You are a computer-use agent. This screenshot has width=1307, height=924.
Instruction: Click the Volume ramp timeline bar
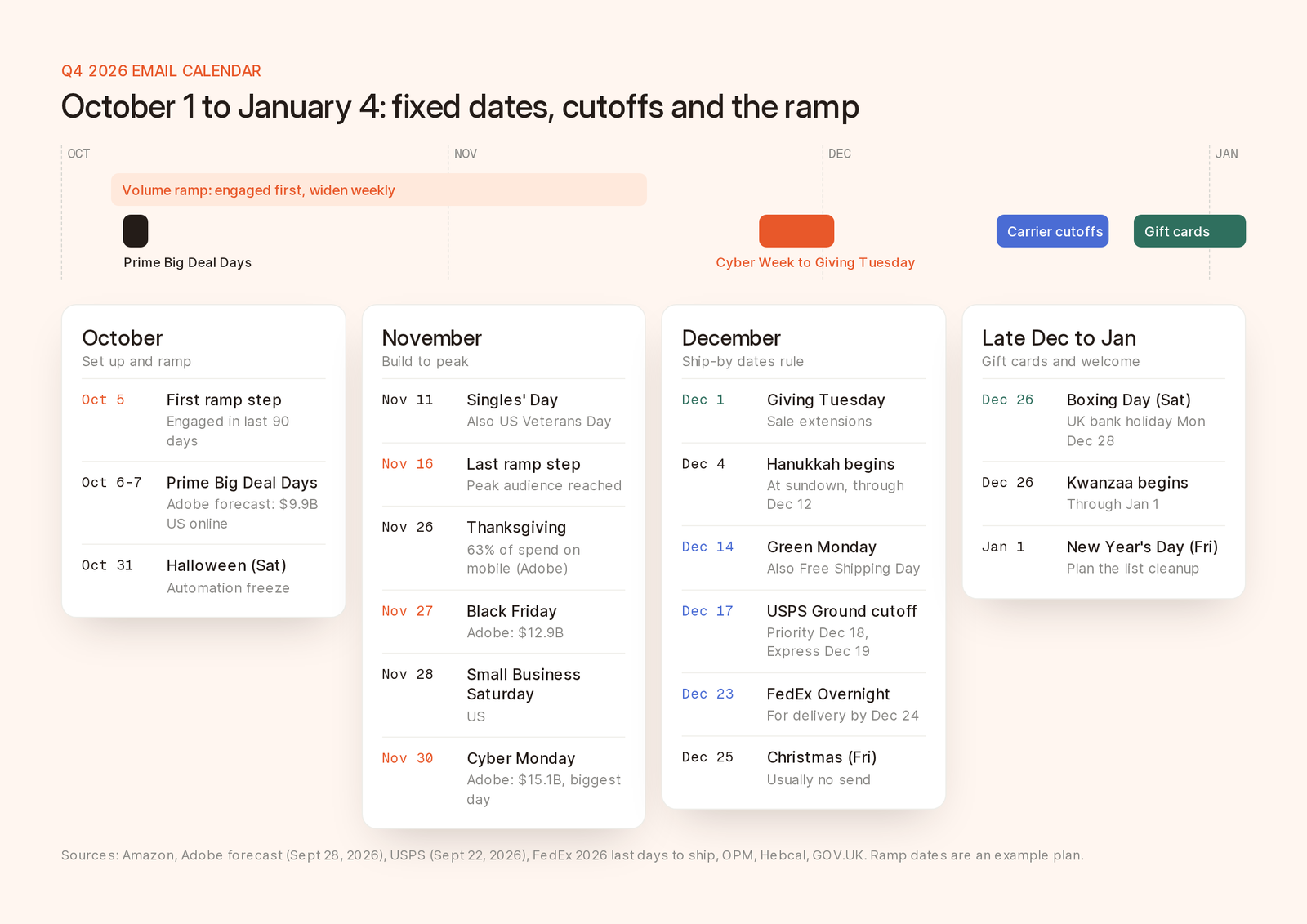coord(379,190)
